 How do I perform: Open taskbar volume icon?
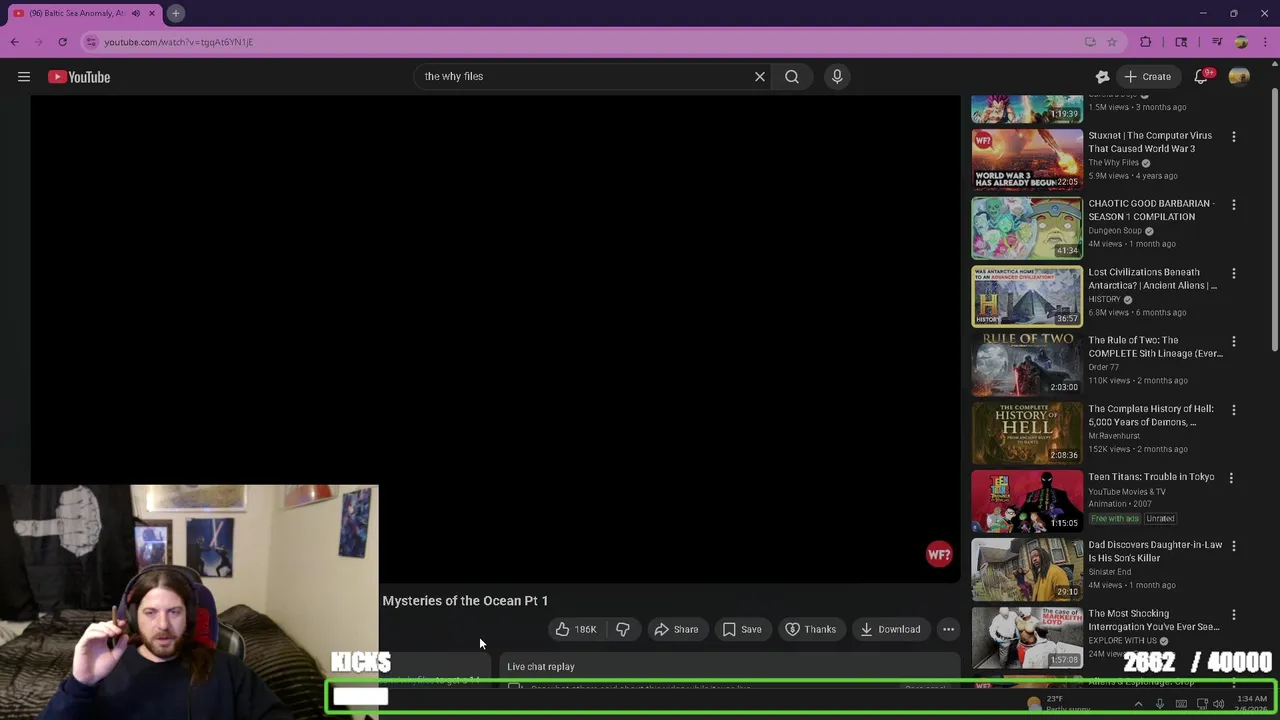tap(1218, 704)
